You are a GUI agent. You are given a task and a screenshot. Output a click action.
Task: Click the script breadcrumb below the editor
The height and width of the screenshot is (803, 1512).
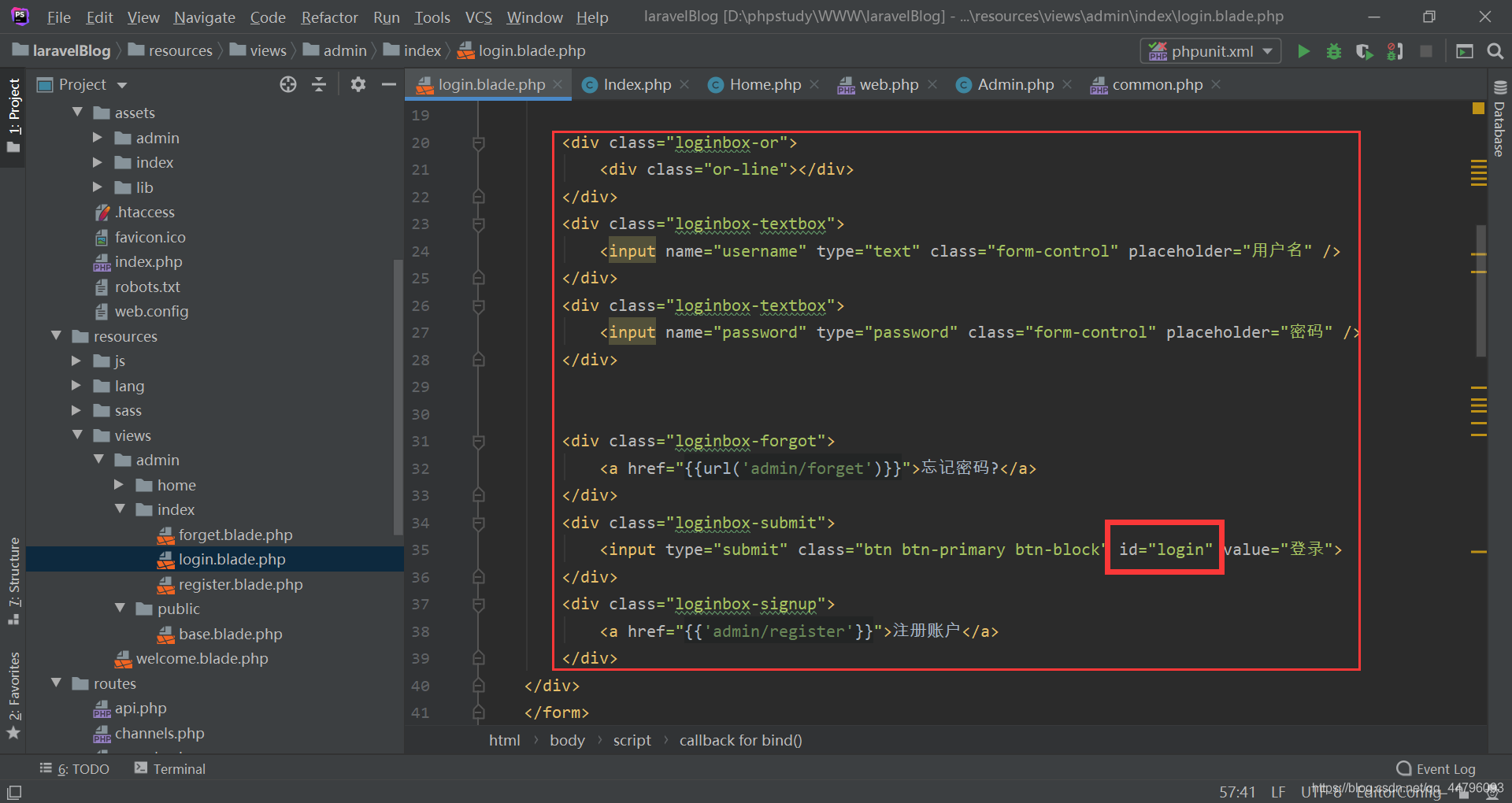tap(632, 740)
